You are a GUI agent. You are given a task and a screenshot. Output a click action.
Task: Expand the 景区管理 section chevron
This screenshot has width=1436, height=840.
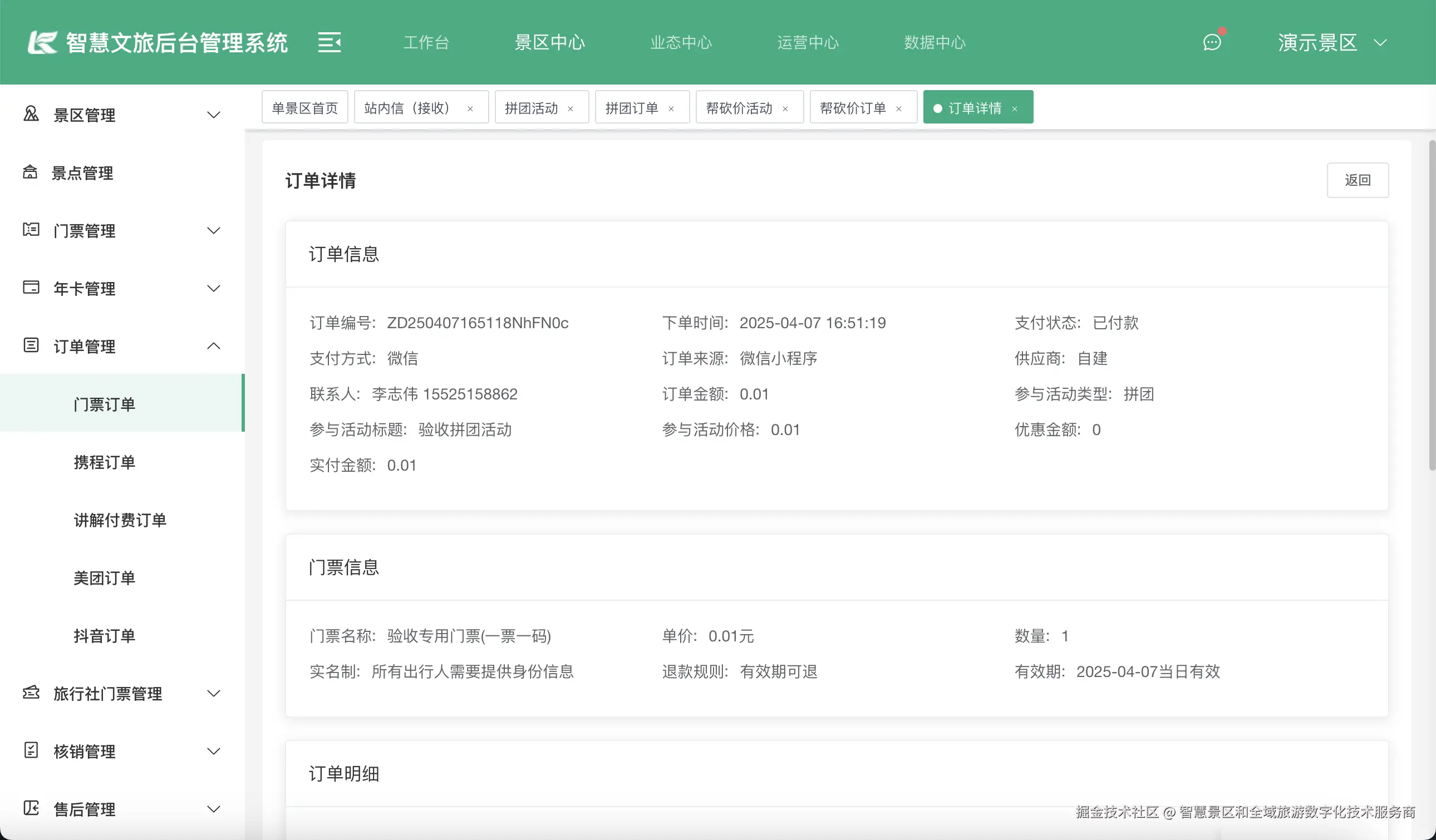(x=214, y=115)
